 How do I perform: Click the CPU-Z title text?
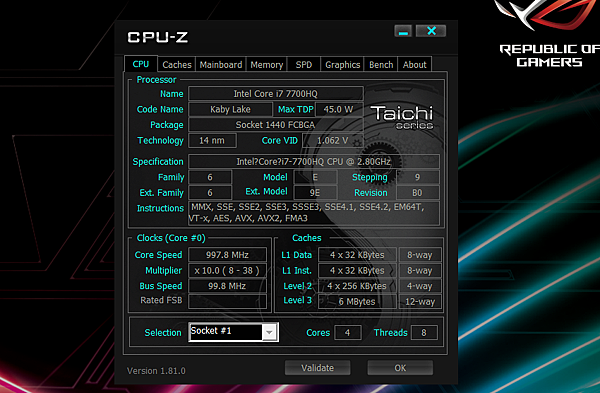click(158, 37)
